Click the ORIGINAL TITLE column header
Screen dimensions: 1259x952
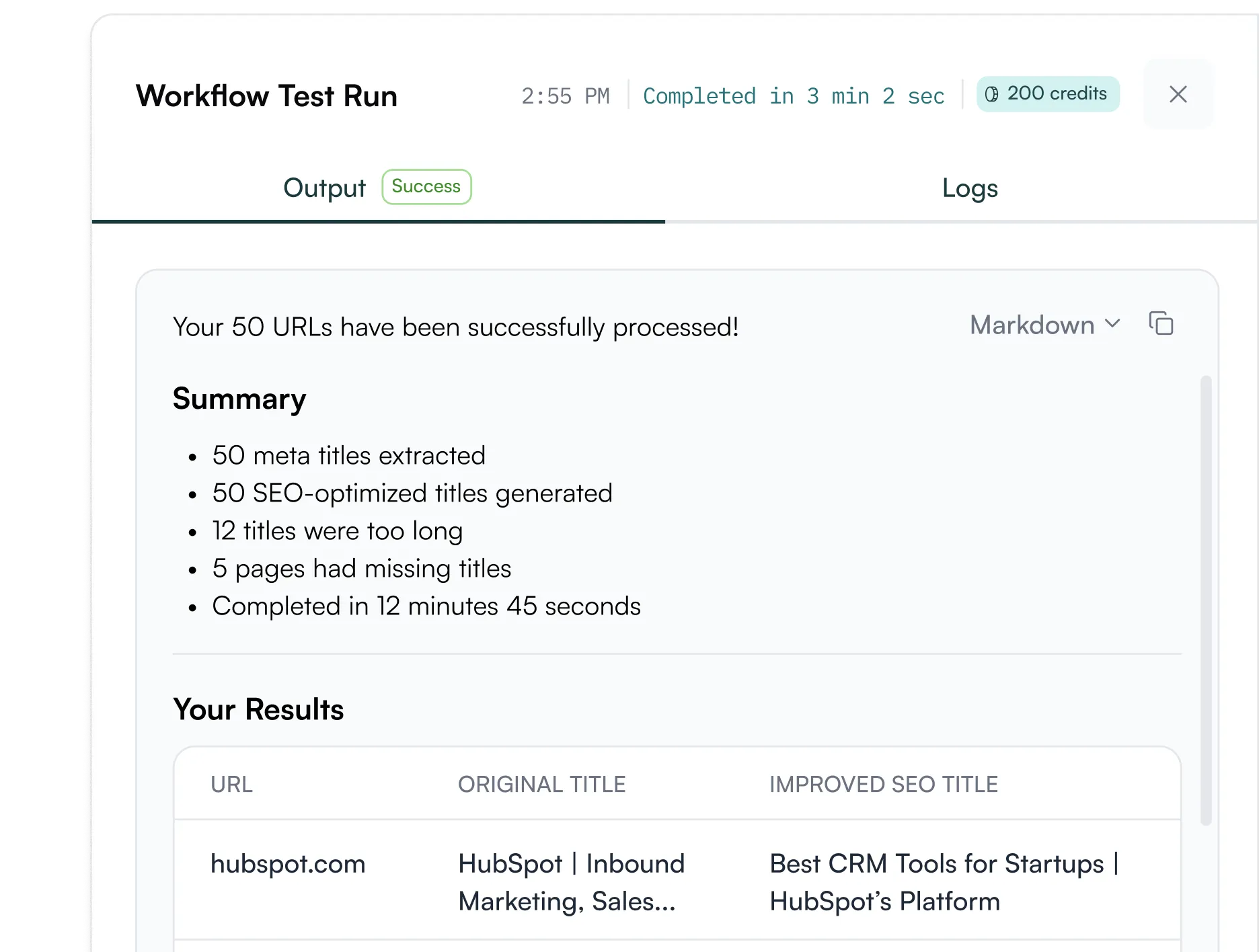point(541,784)
